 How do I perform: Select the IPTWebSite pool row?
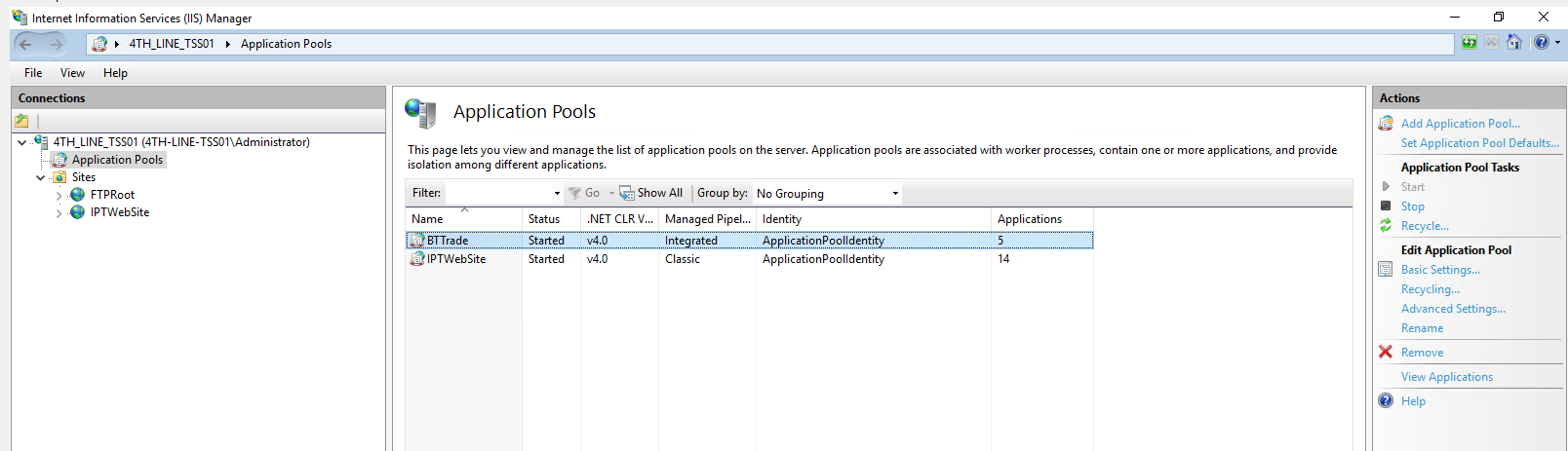(x=749, y=259)
